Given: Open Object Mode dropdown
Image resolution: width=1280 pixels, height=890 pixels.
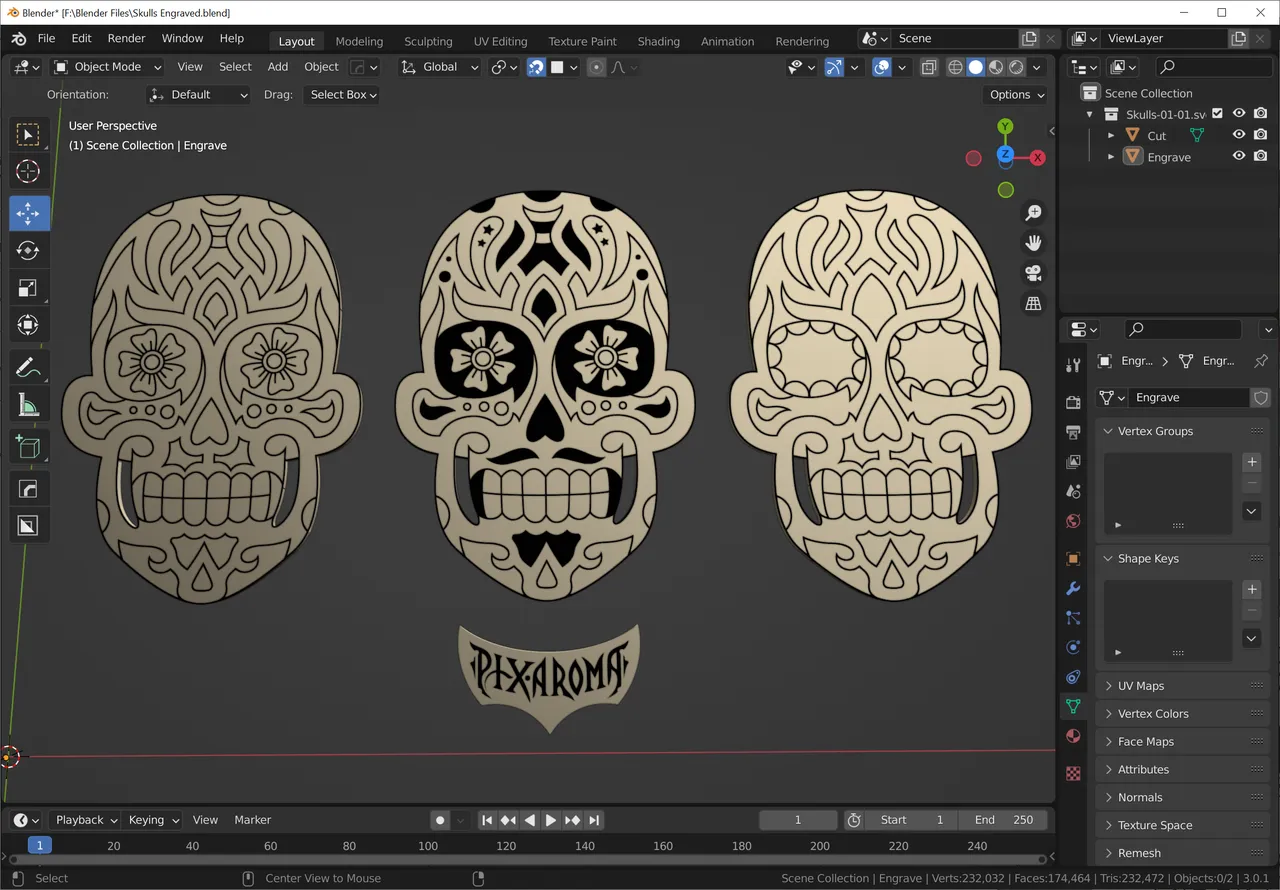Looking at the screenshot, I should (x=107, y=67).
